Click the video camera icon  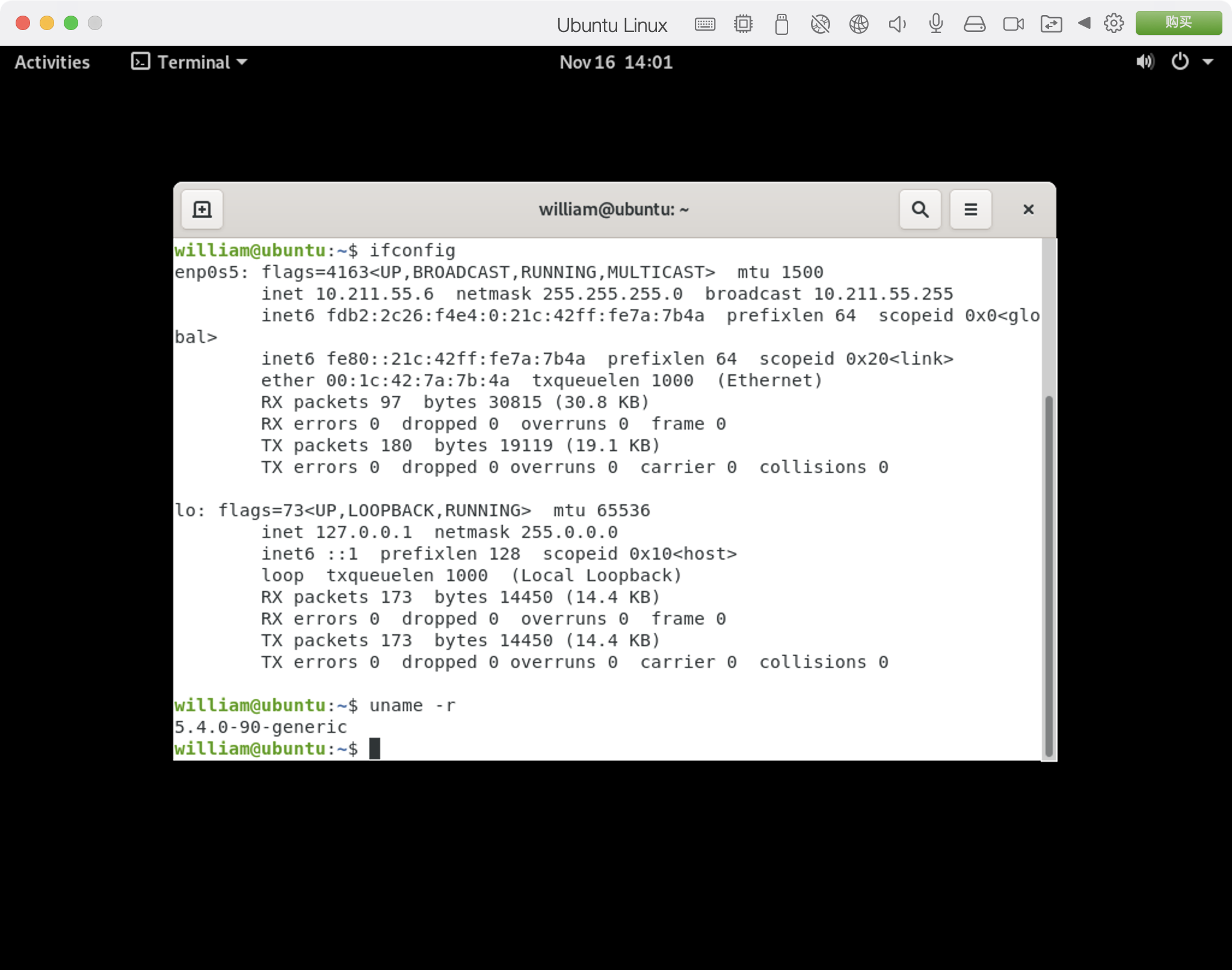(x=1013, y=24)
